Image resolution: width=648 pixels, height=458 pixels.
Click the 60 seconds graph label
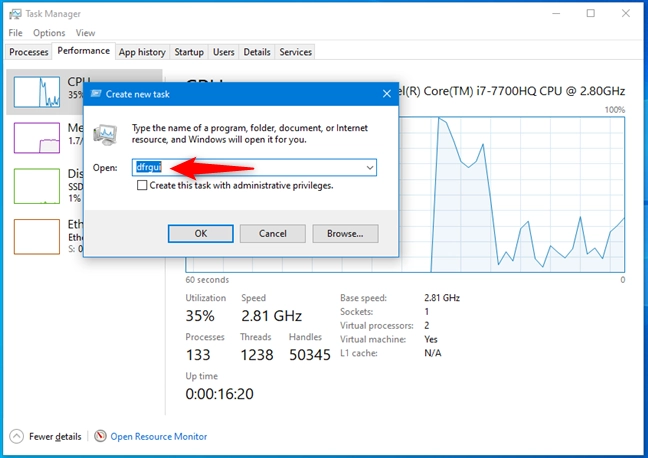point(207,280)
